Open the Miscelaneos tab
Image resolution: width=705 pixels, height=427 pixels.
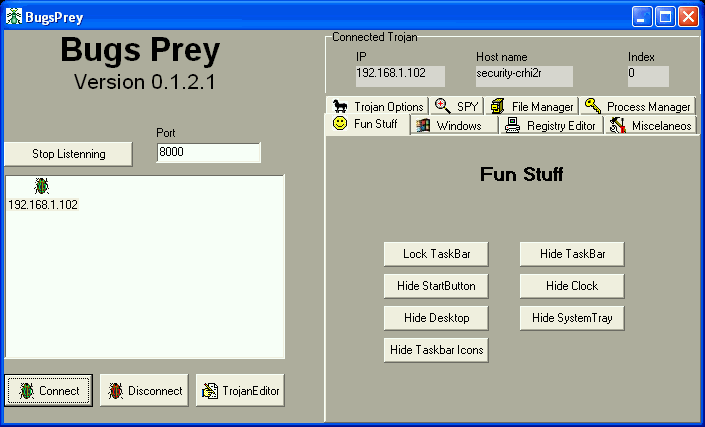pyautogui.click(x=651, y=125)
